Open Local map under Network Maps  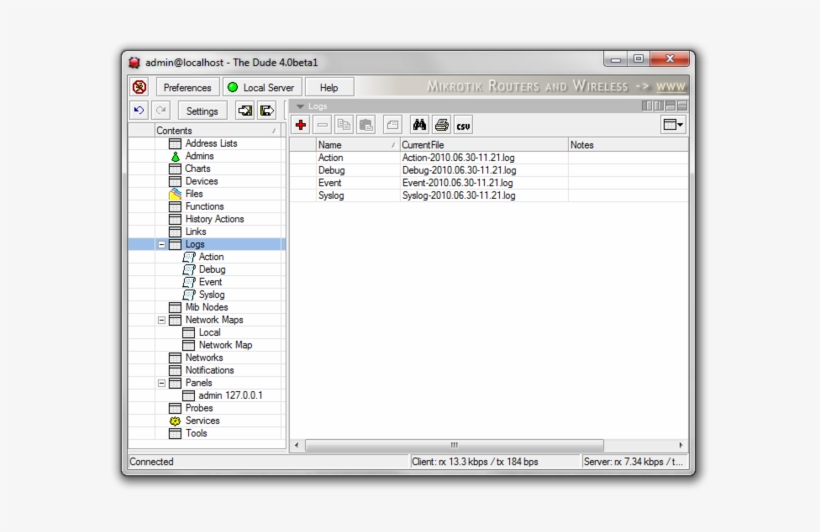(209, 332)
